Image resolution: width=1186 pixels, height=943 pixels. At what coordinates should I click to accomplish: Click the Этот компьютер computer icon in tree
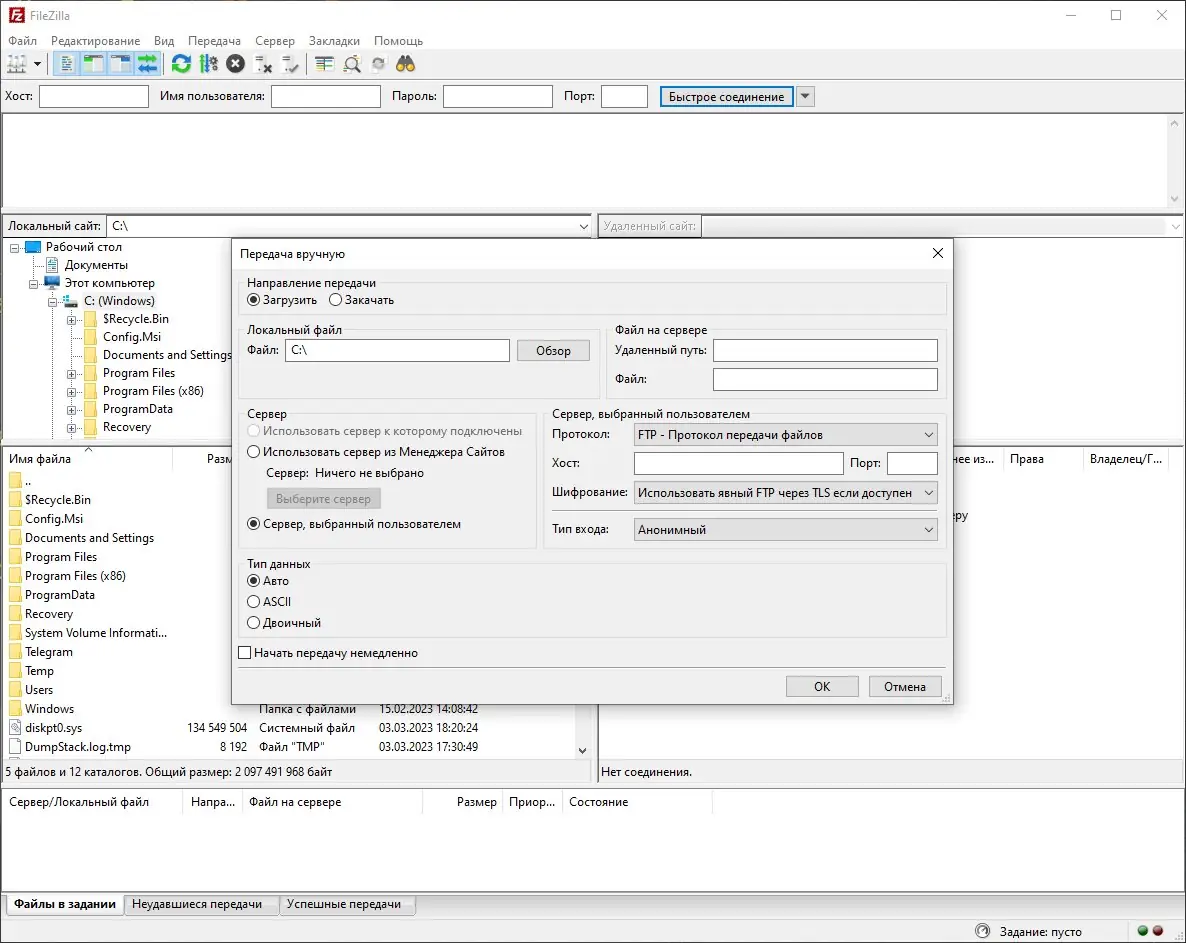pos(51,283)
